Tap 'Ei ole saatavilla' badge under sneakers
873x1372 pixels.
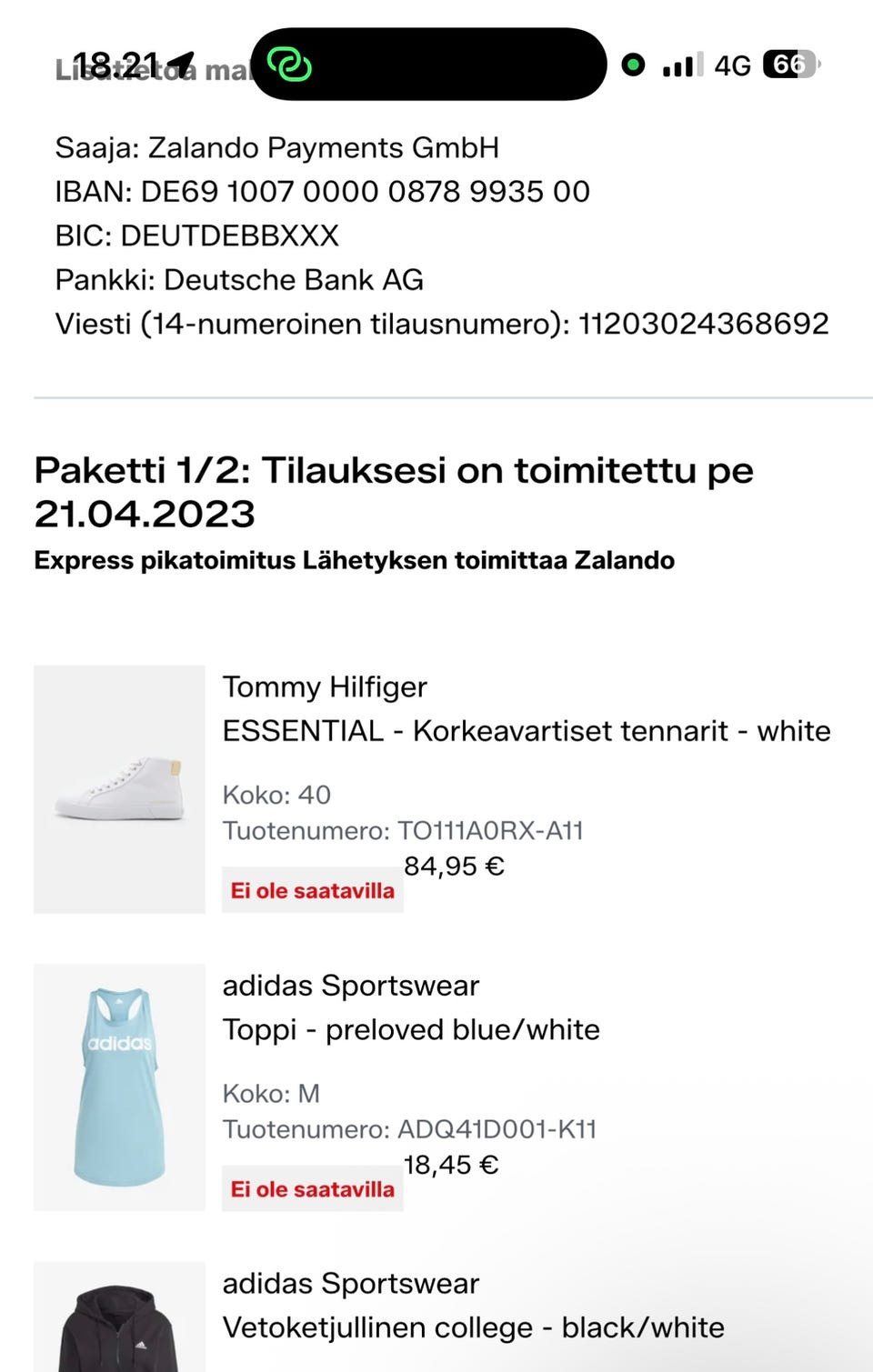312,890
